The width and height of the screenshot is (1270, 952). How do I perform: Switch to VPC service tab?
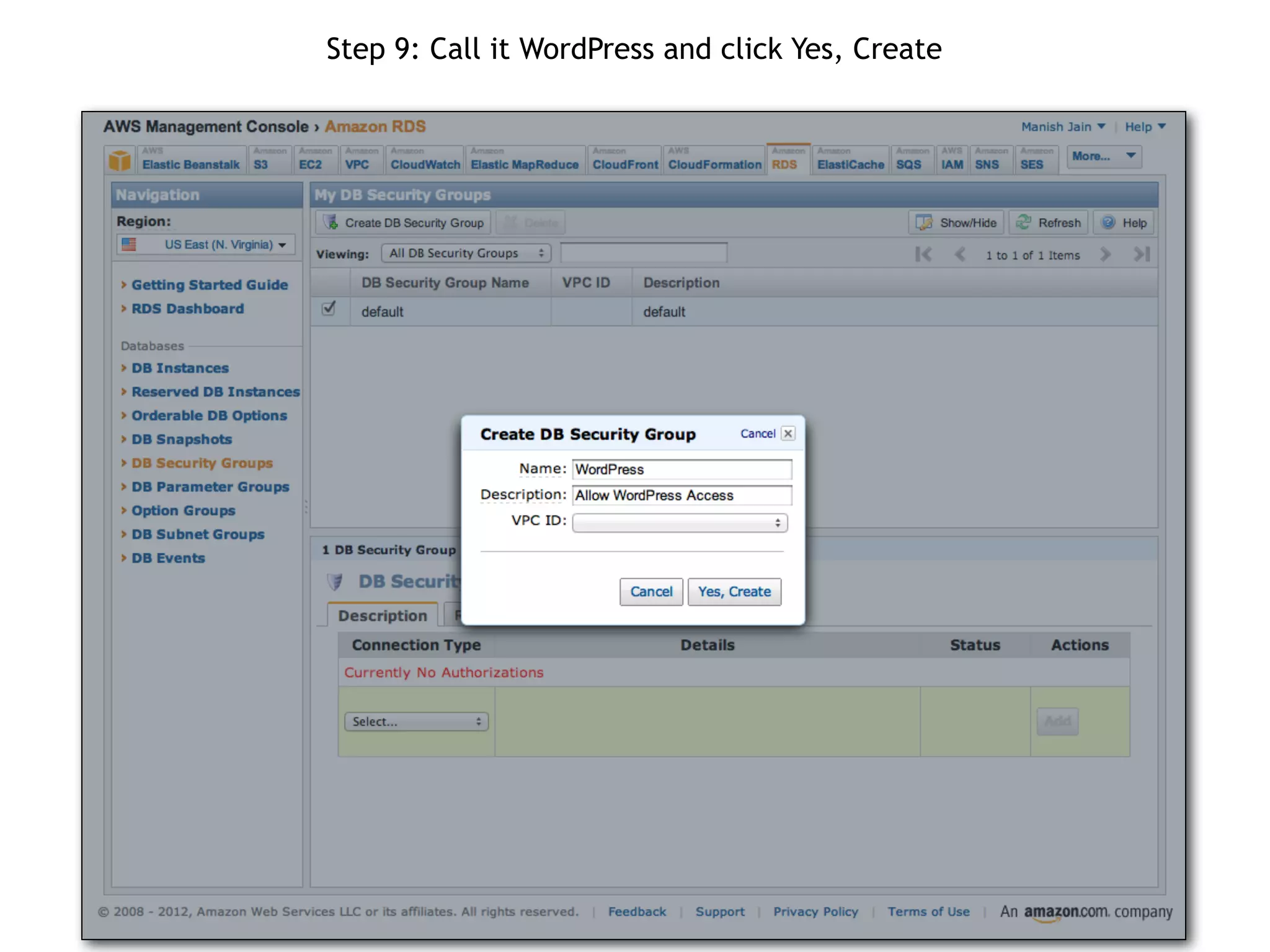click(362, 159)
